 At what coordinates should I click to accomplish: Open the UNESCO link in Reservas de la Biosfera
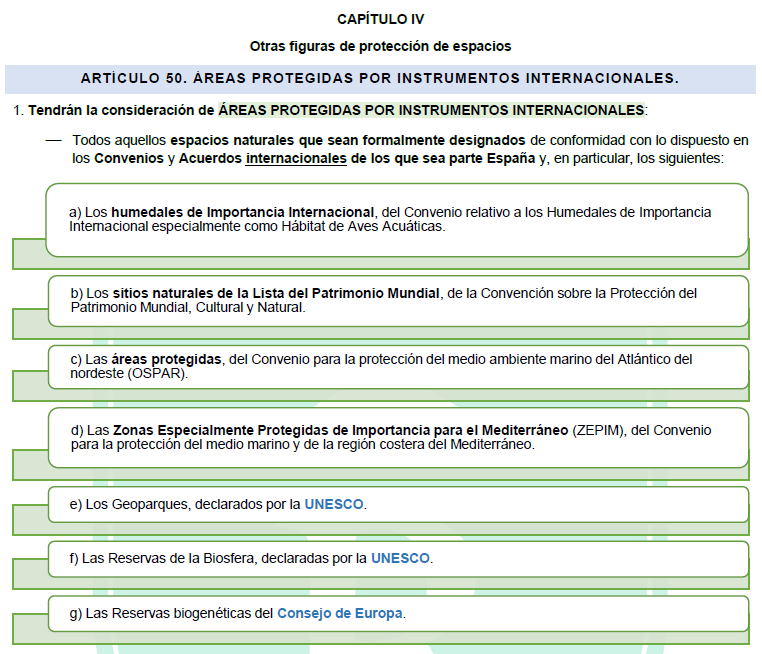[x=400, y=558]
